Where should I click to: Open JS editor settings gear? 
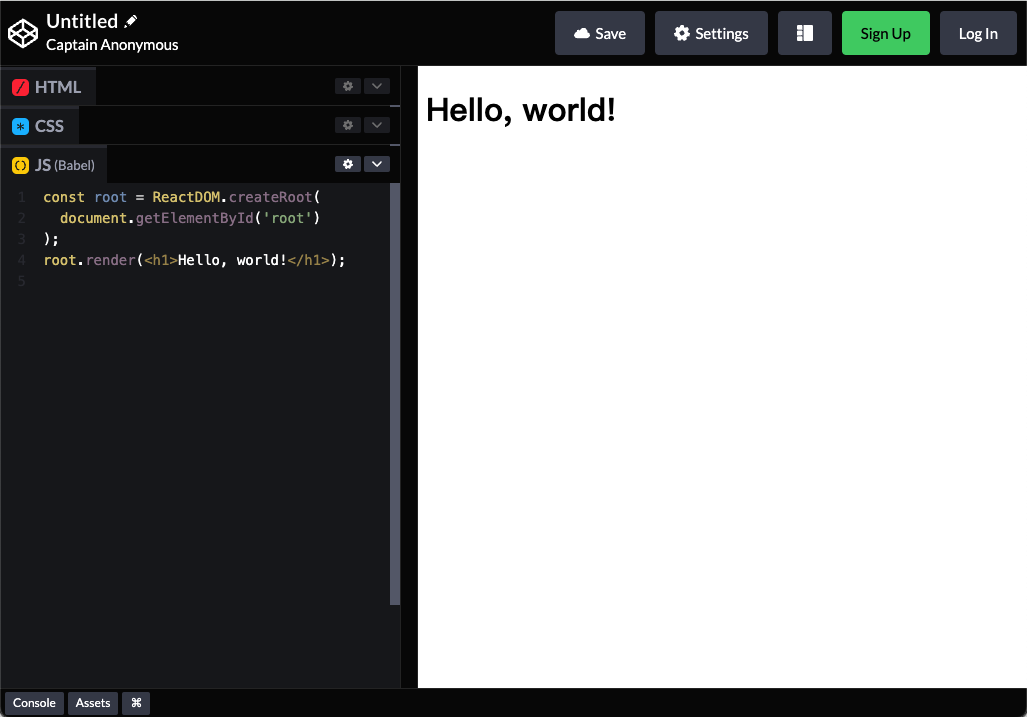coord(348,164)
